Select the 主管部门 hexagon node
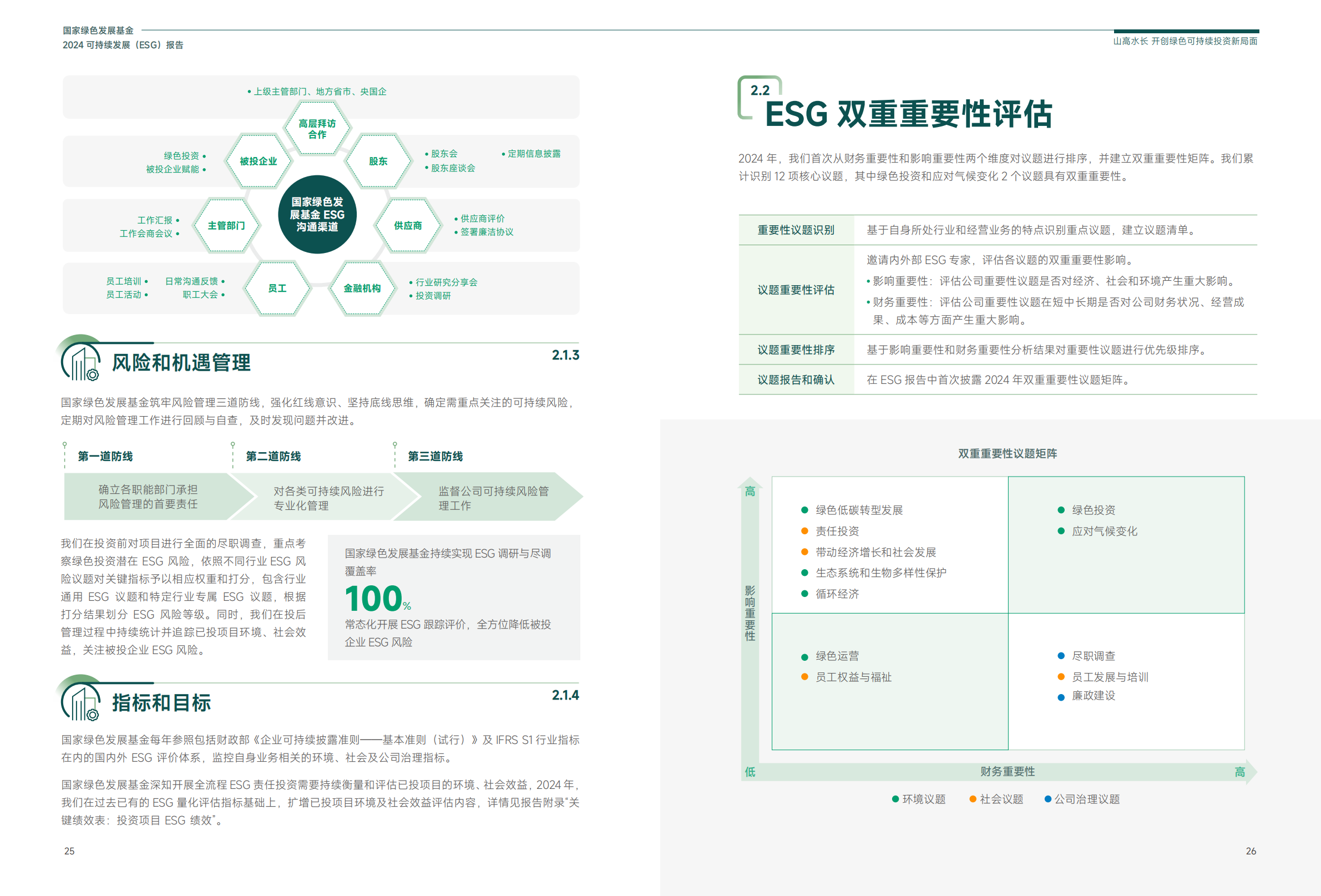1321x896 pixels. tap(226, 225)
